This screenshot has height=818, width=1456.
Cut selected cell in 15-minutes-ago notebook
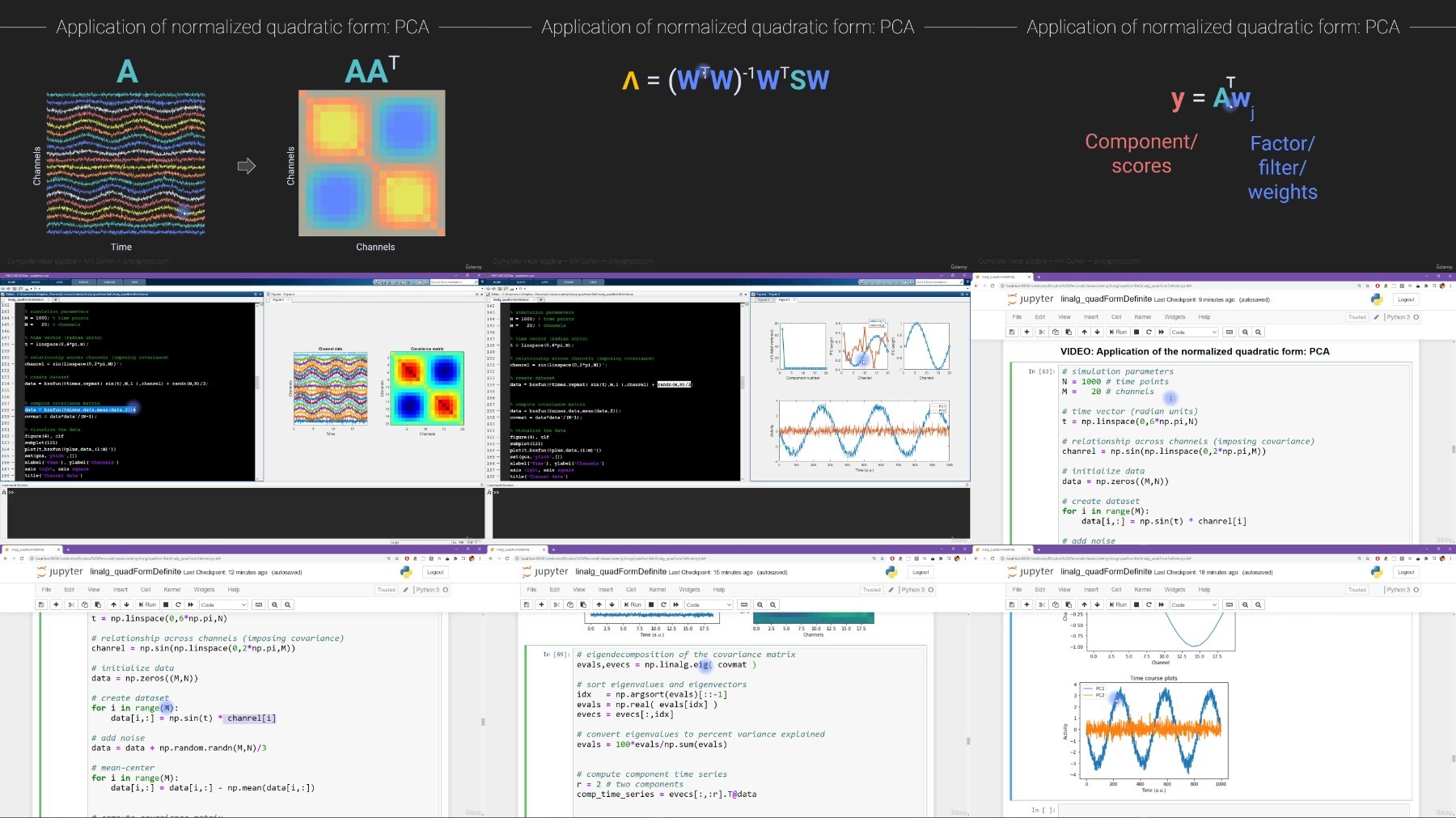click(x=557, y=604)
